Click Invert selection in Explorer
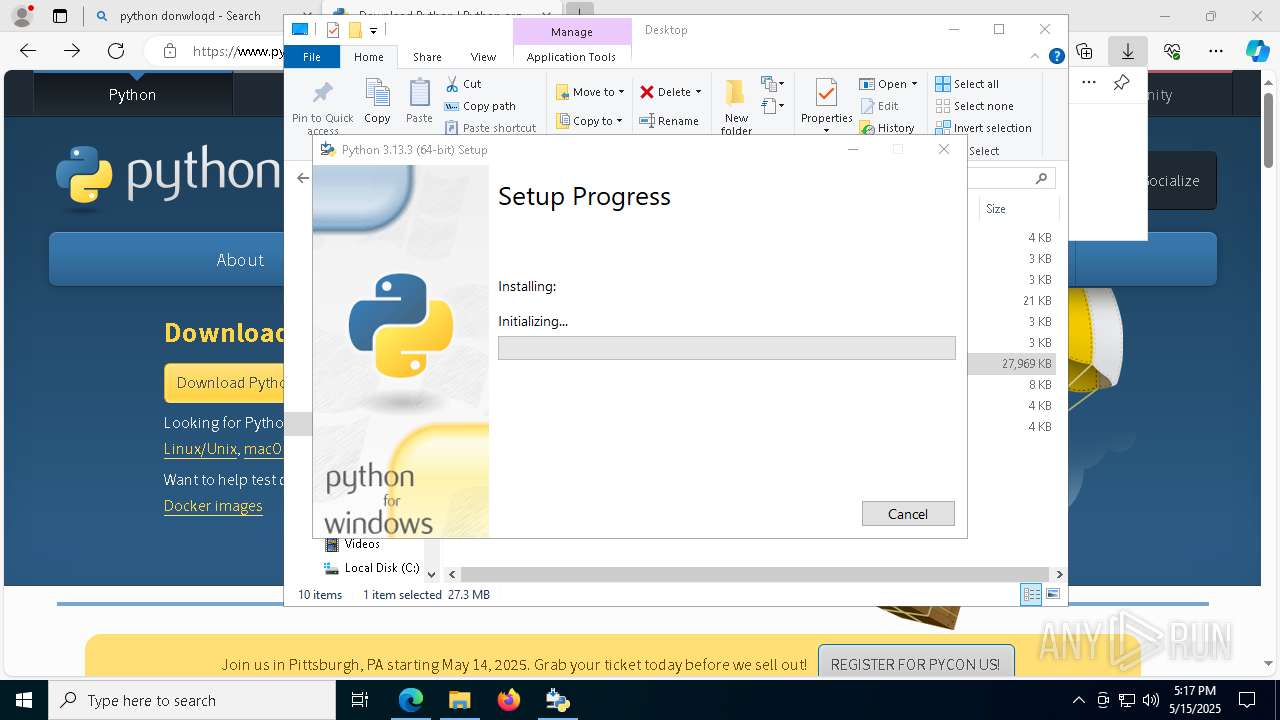The height and width of the screenshot is (720, 1280). click(x=983, y=128)
